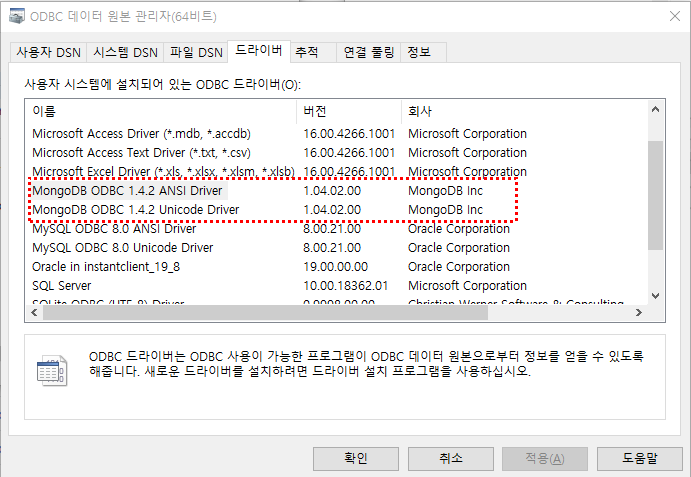Select Microsoft Access Text Driver row
The height and width of the screenshot is (477, 691).
coord(141,153)
